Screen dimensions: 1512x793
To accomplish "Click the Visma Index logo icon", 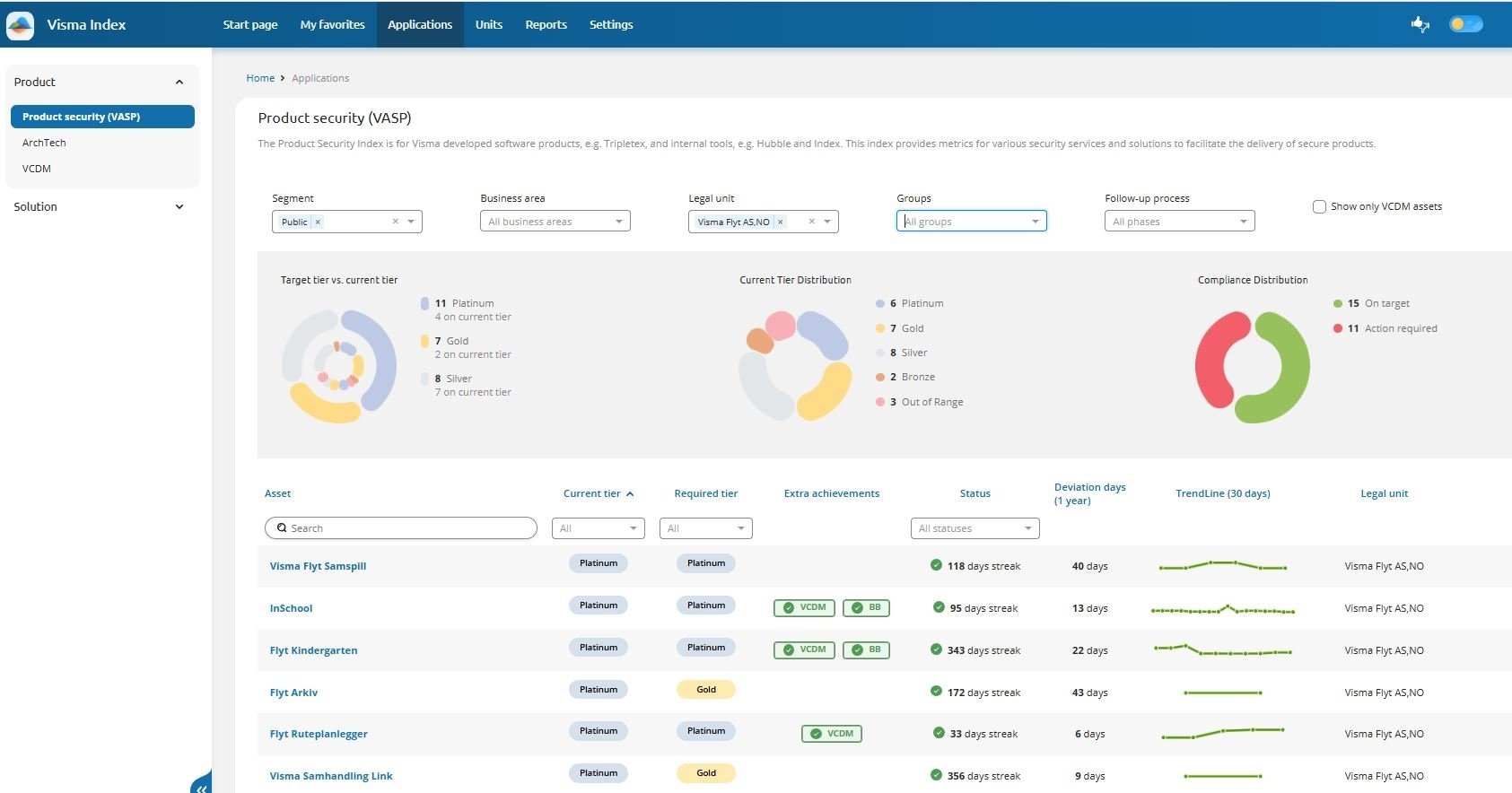I will pos(20,25).
